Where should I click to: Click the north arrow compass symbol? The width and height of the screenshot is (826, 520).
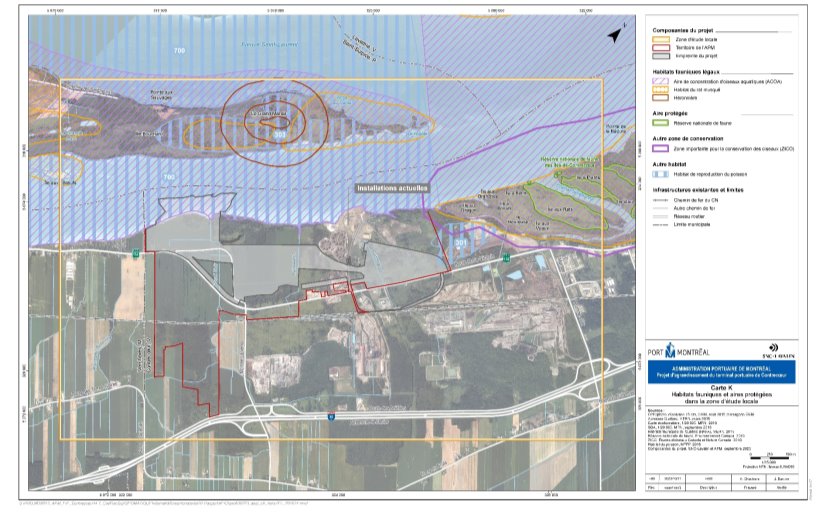click(615, 35)
